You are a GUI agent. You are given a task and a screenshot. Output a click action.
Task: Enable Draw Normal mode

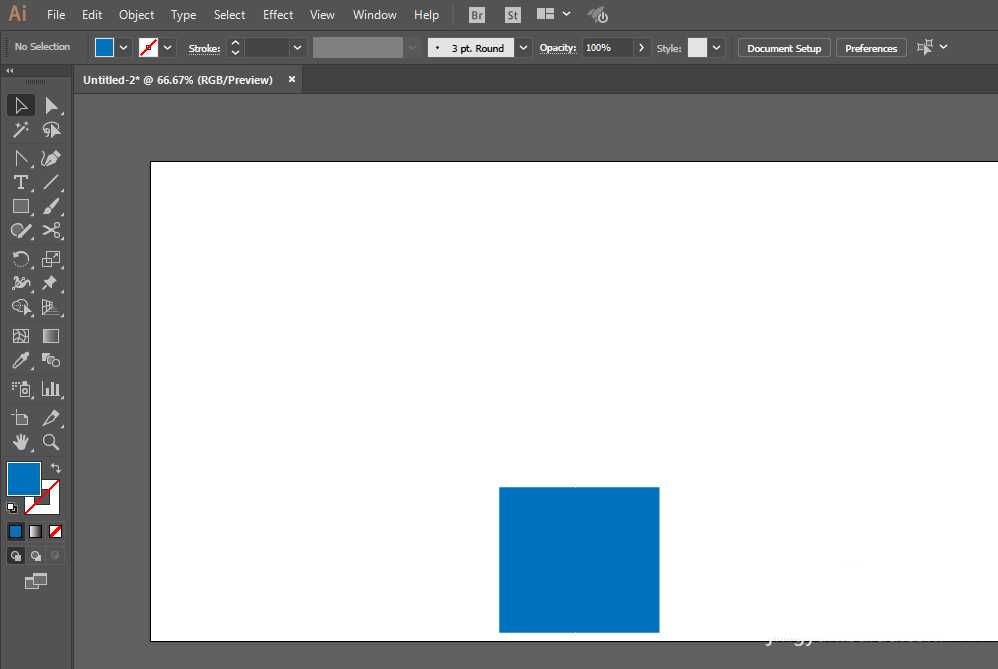click(16, 556)
